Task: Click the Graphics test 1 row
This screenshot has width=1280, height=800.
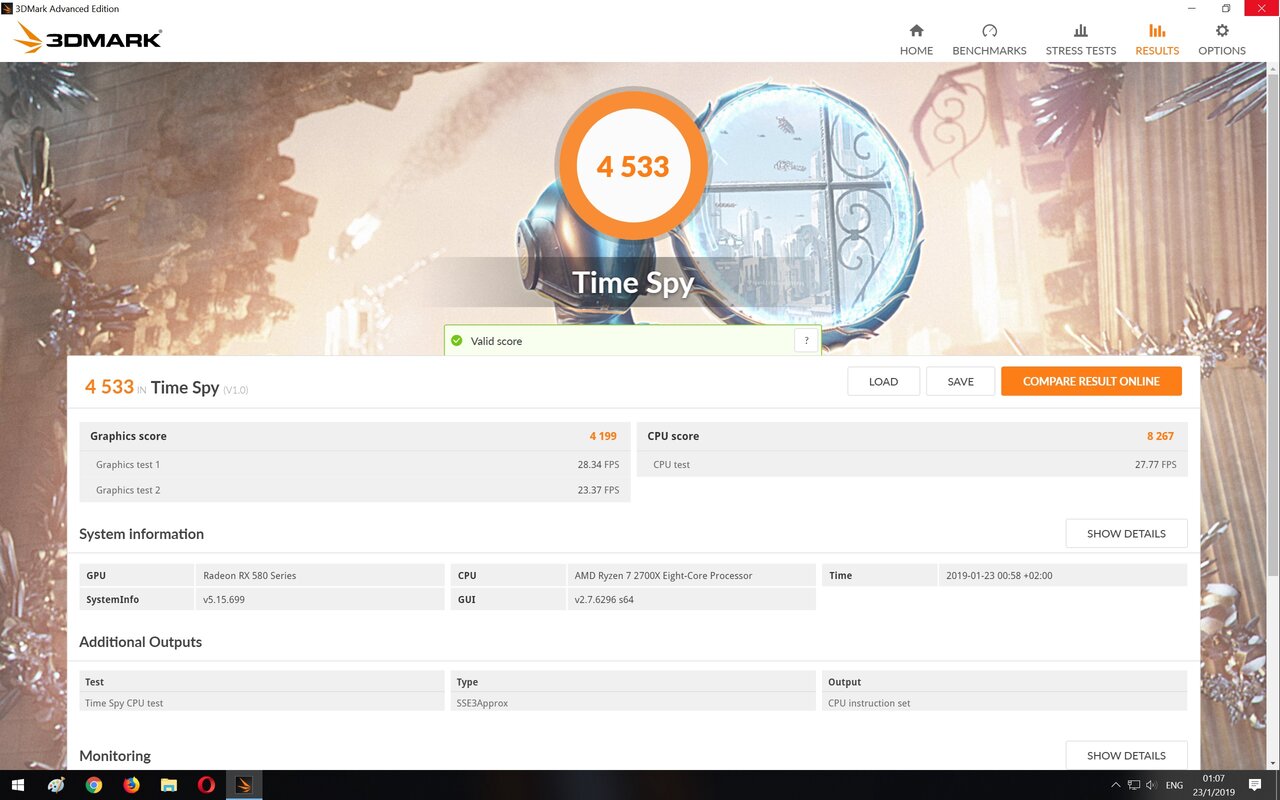Action: click(x=355, y=464)
